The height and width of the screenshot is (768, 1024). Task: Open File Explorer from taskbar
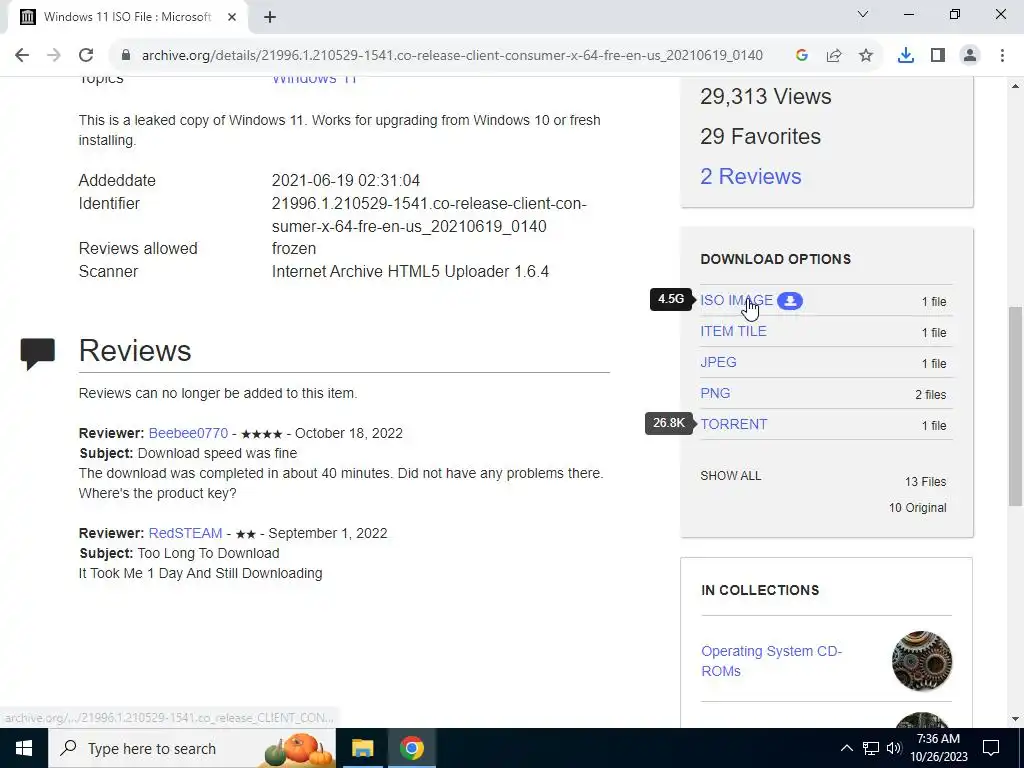[362, 748]
